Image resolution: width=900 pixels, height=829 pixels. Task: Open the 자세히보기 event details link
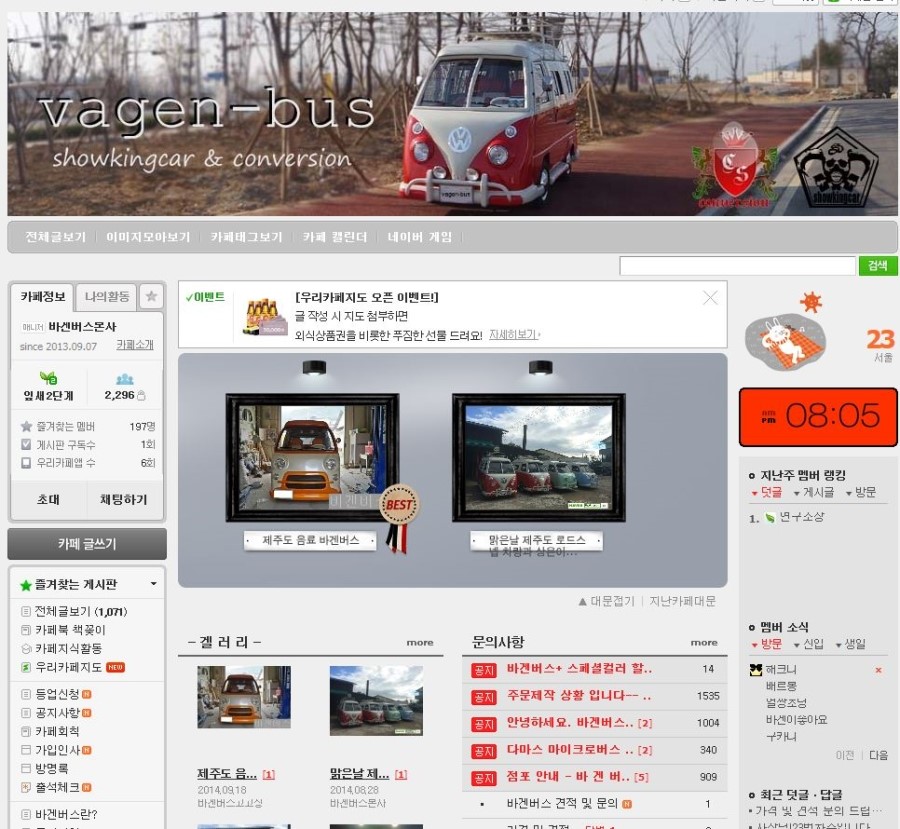pos(514,334)
